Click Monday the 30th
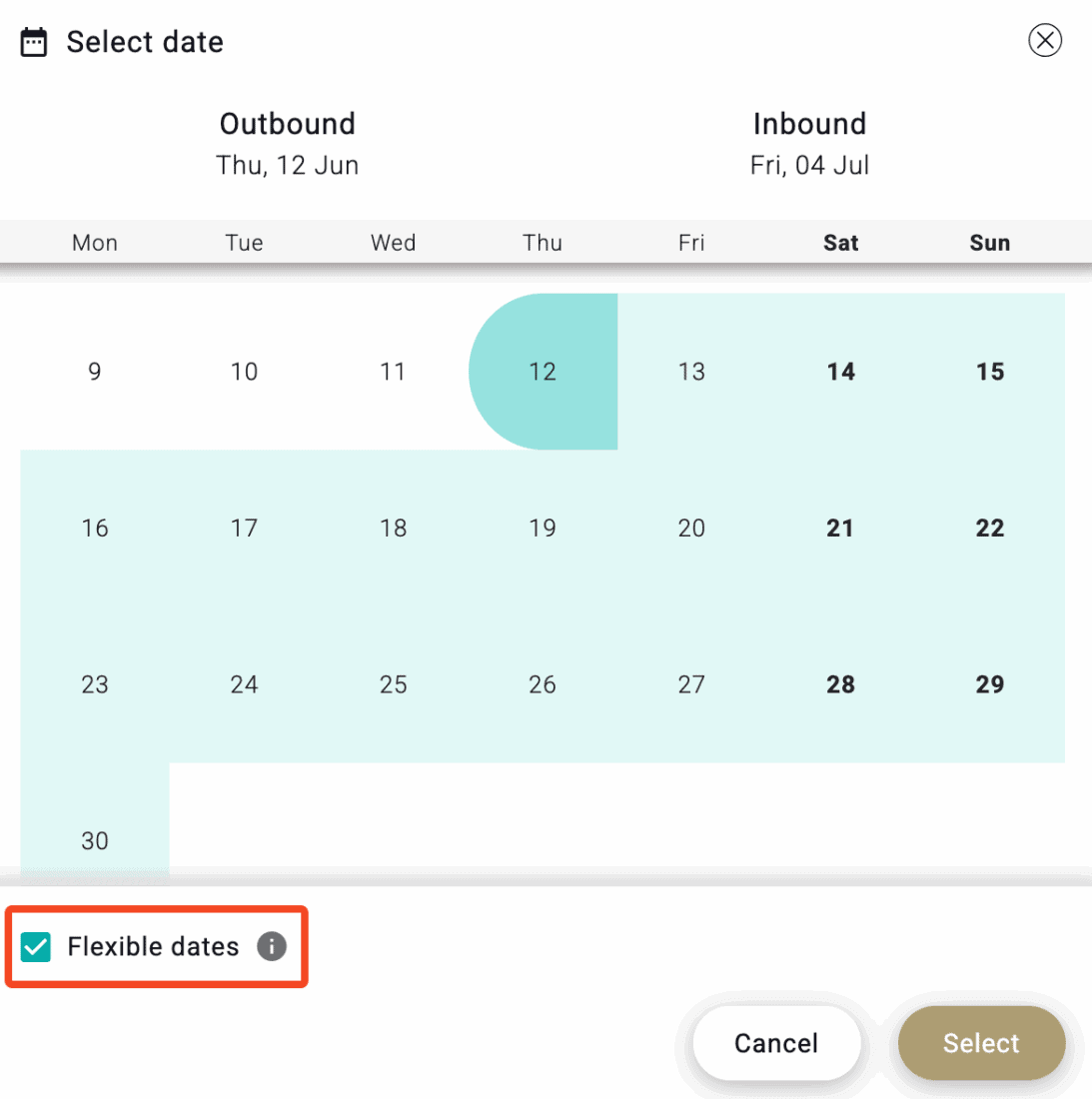Image resolution: width=1092 pixels, height=1099 pixels. coord(95,840)
